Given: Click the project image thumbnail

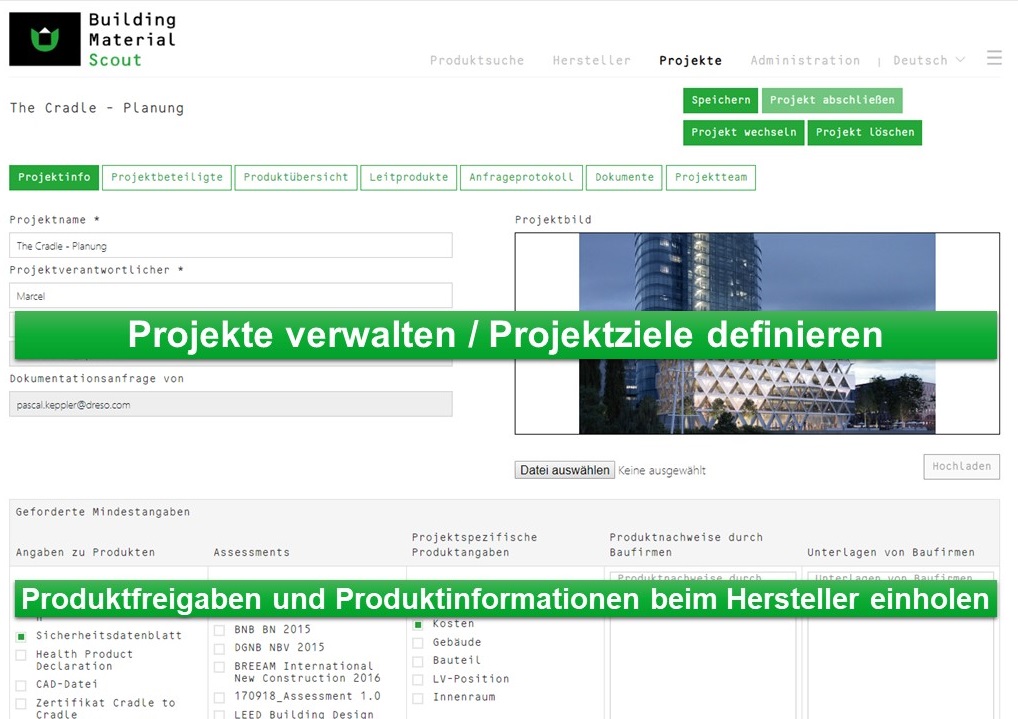Looking at the screenshot, I should pyautogui.click(x=757, y=333).
